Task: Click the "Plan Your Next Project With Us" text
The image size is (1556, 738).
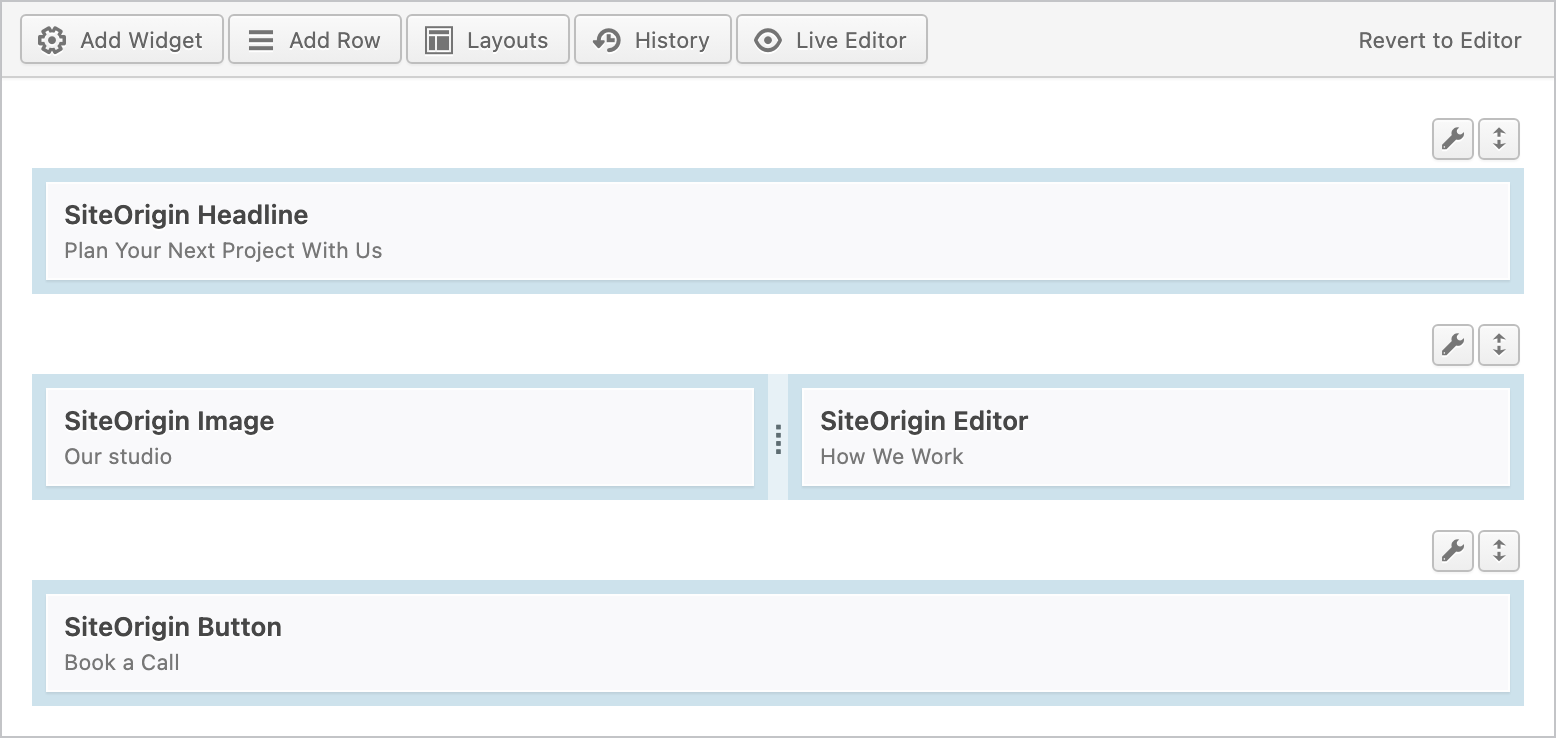Action: 223,250
